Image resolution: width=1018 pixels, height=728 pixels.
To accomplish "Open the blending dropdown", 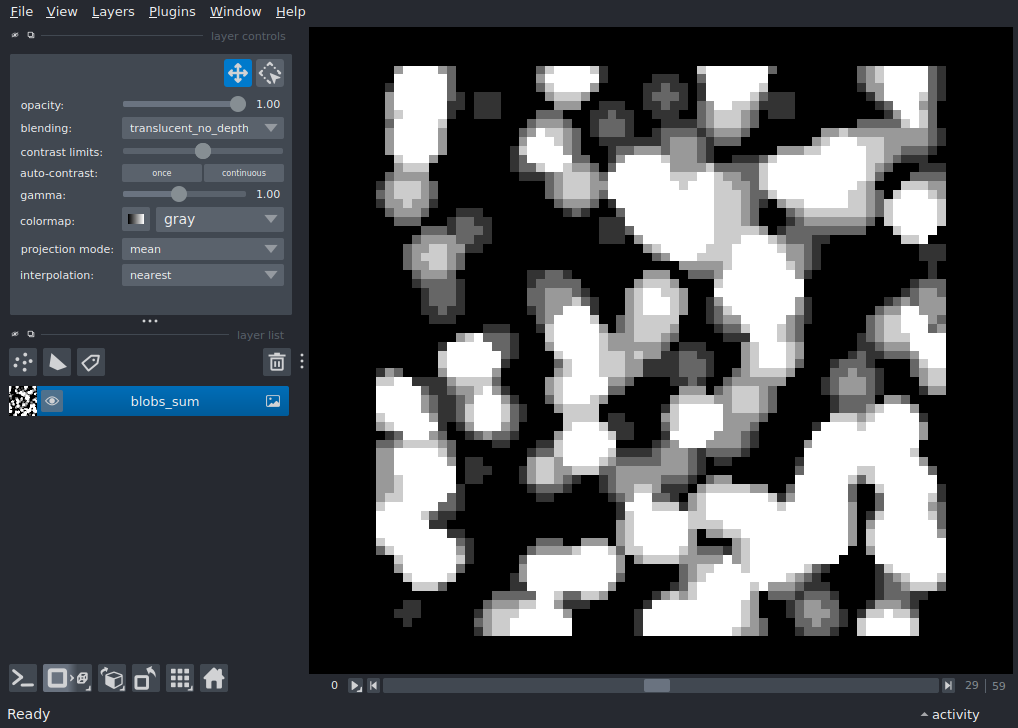I will coord(202,128).
